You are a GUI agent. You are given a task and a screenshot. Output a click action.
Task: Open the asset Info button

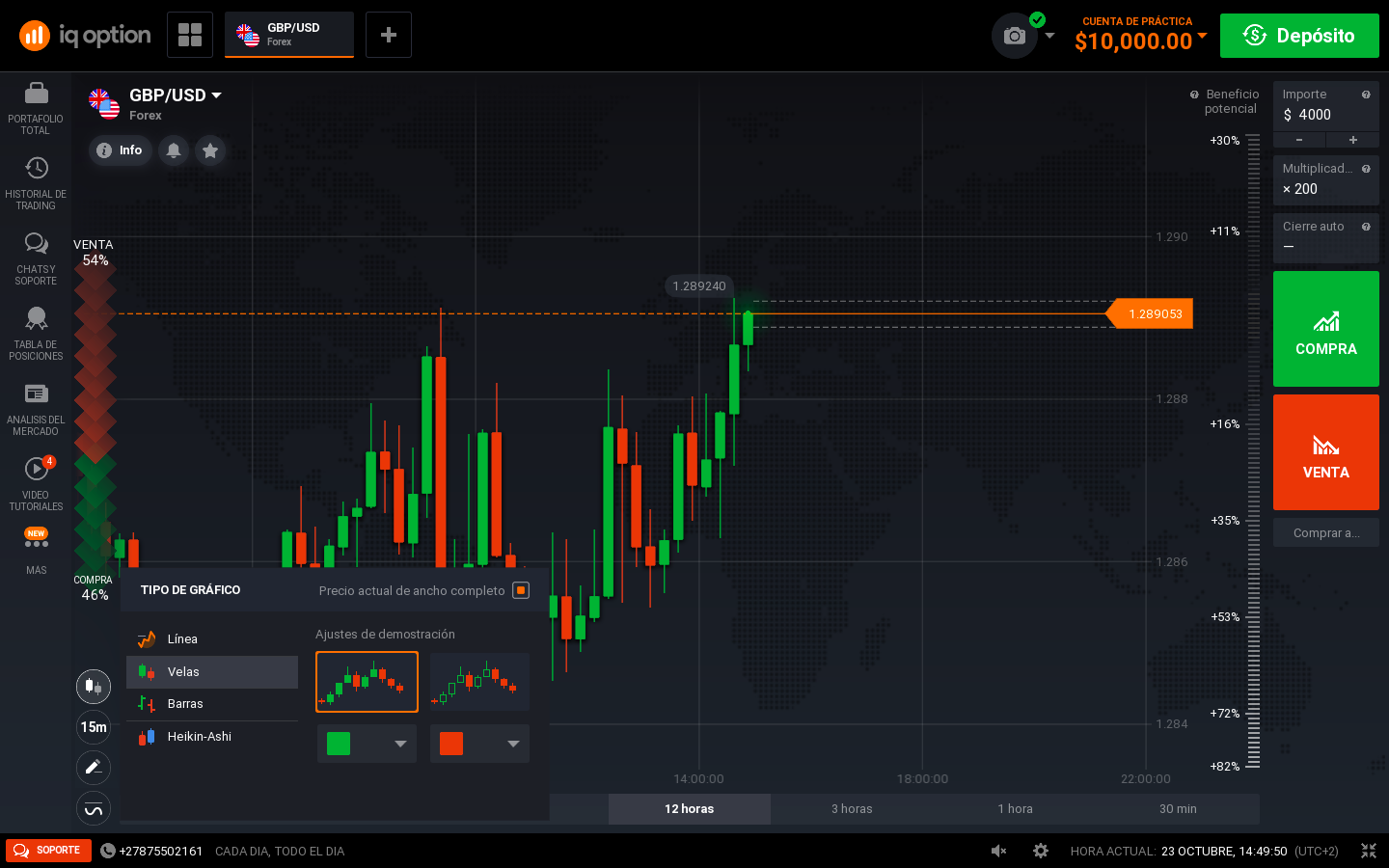click(121, 150)
